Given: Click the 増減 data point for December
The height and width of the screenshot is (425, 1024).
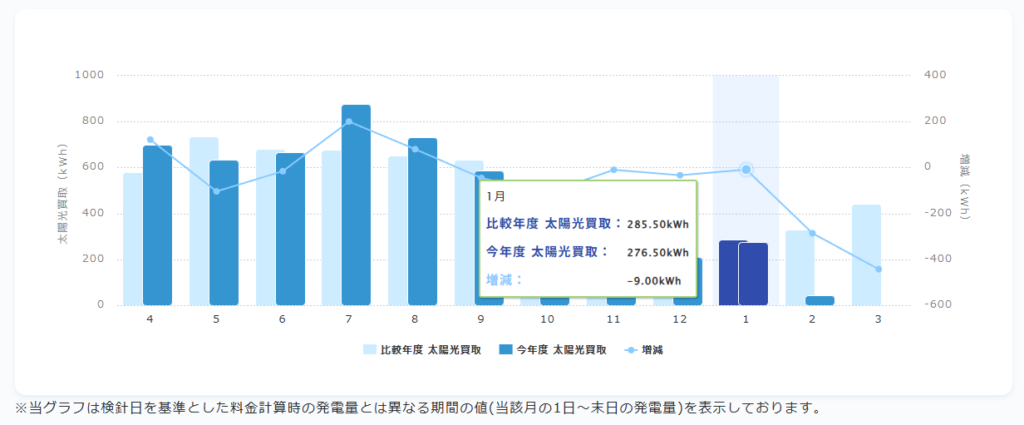Looking at the screenshot, I should coord(680,176).
